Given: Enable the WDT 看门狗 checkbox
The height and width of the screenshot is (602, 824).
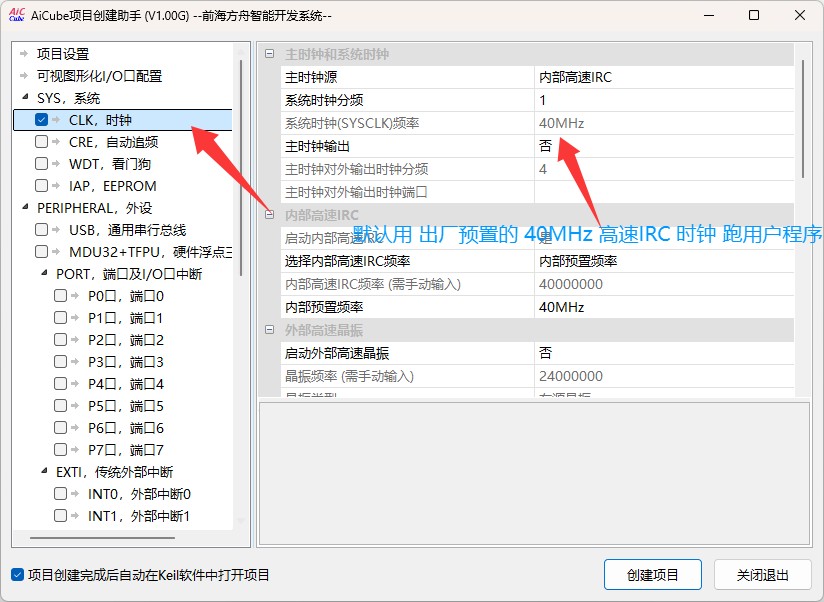Looking at the screenshot, I should point(42,164).
